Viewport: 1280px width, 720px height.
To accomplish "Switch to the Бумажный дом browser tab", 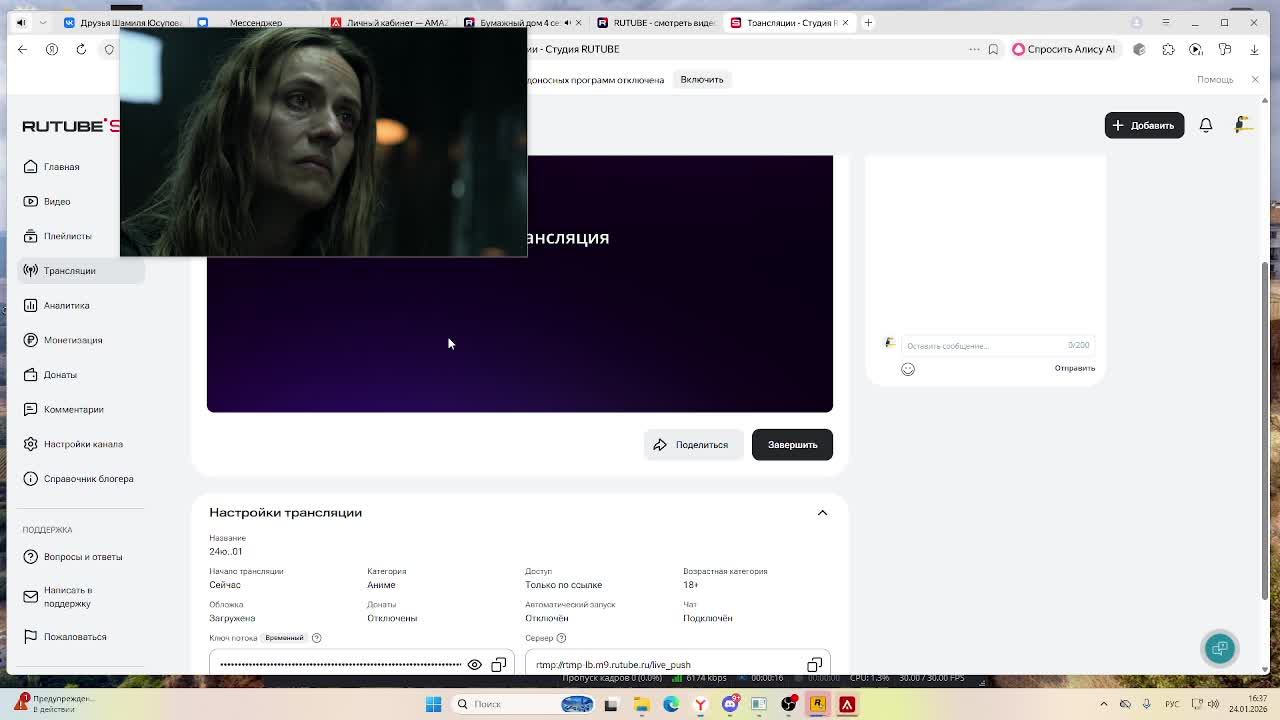I will tap(521, 22).
